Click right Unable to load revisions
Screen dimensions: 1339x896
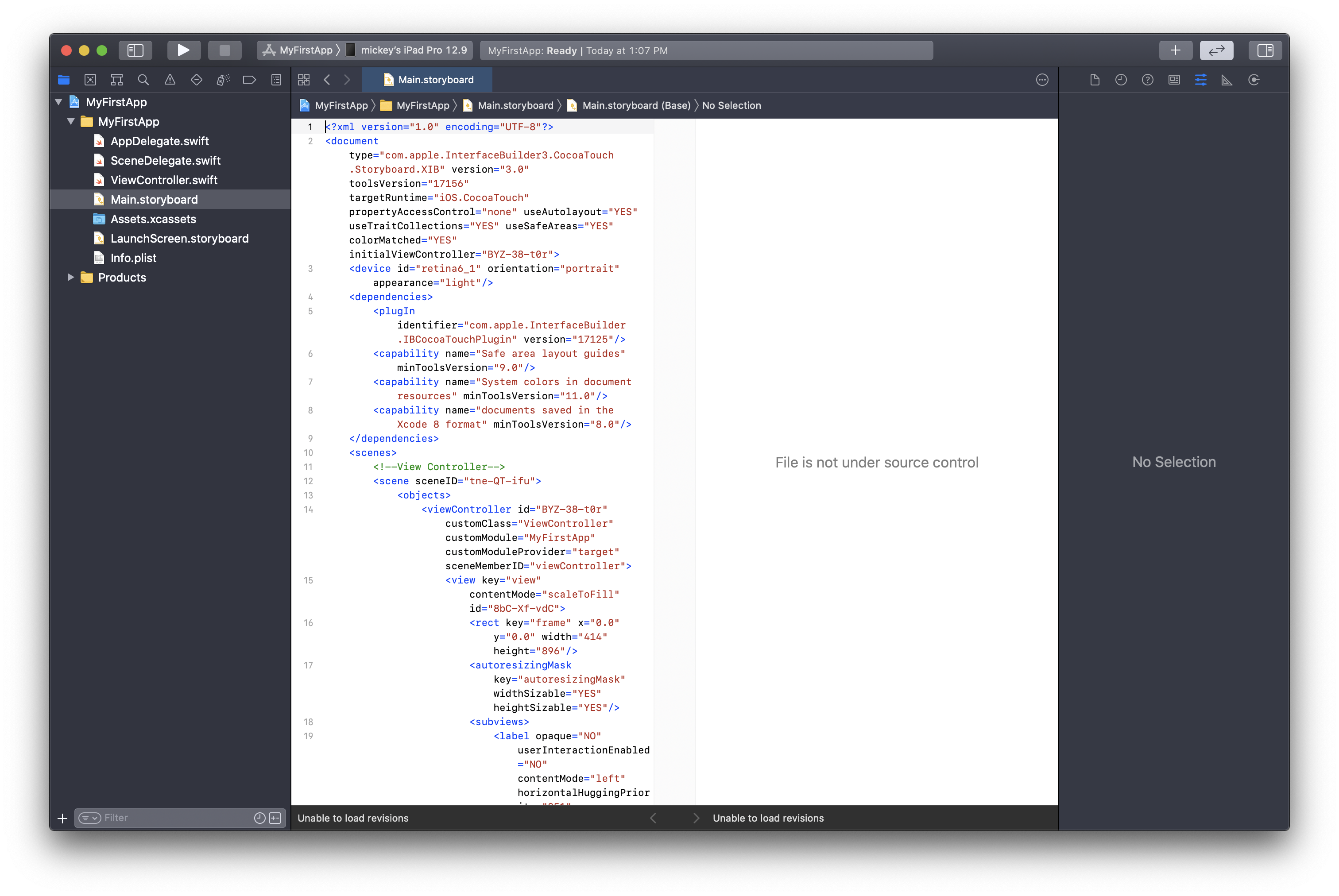[x=768, y=818]
